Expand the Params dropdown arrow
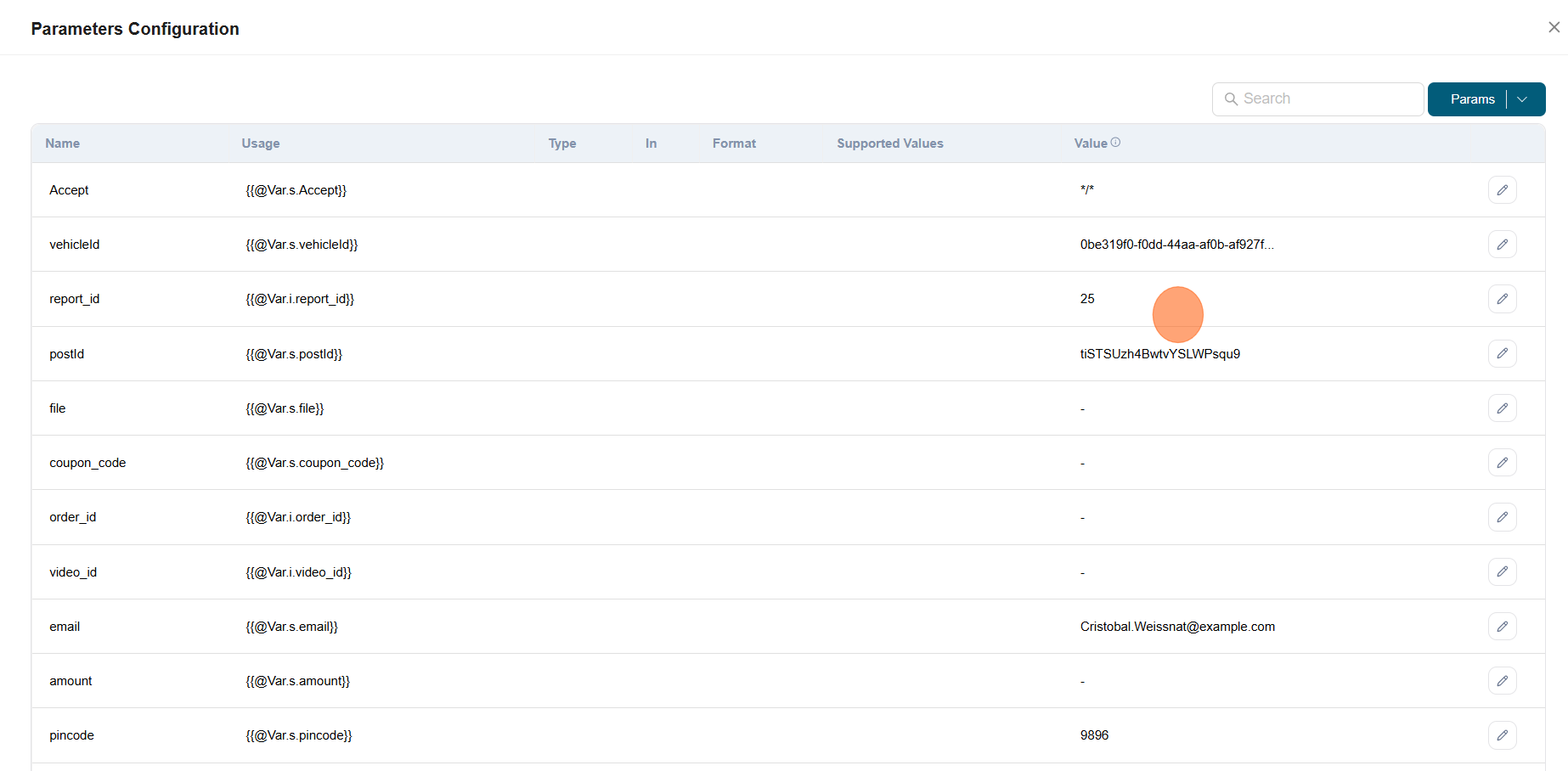Screen dimensions: 1568x771 [x=1523, y=99]
